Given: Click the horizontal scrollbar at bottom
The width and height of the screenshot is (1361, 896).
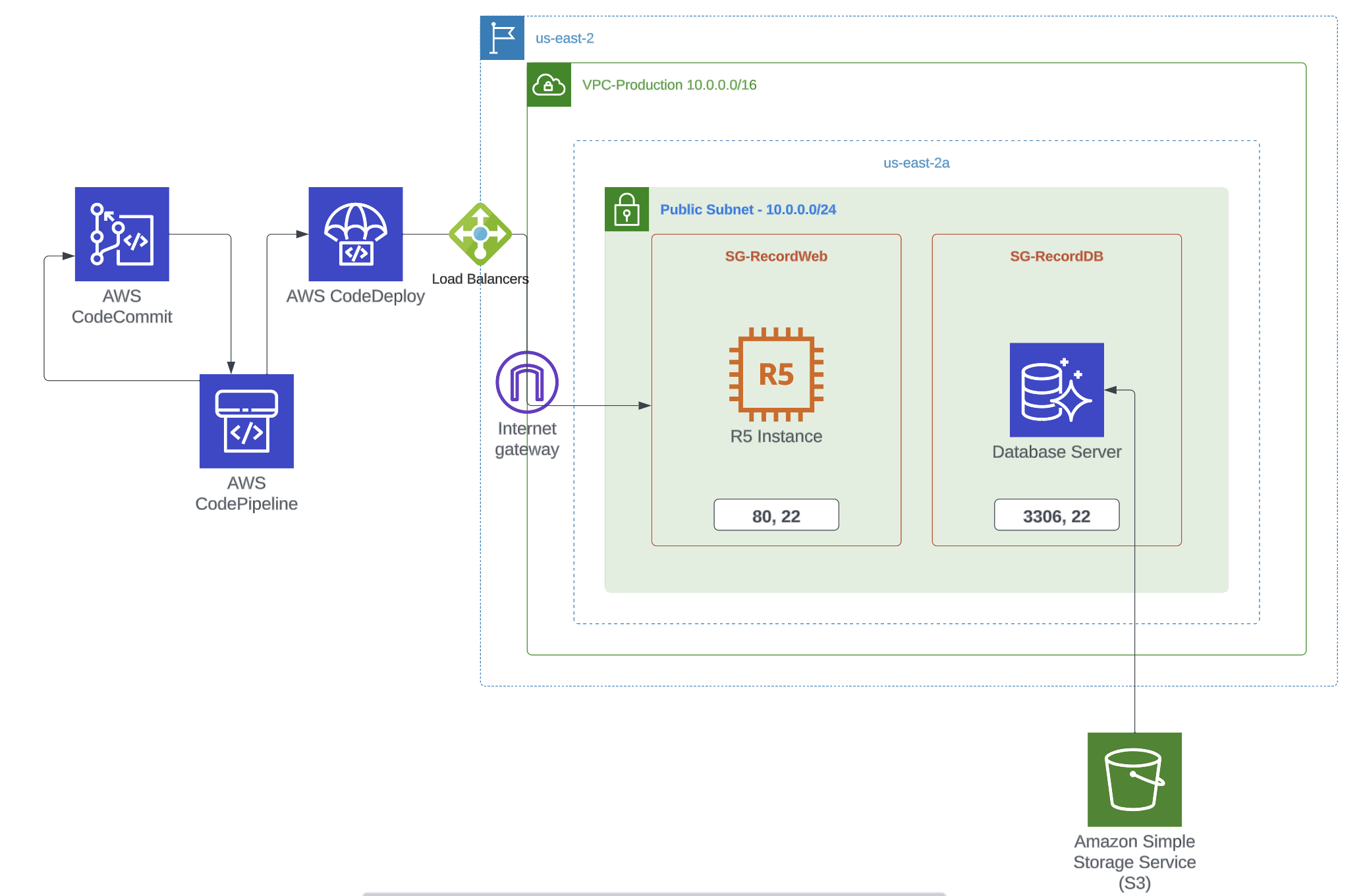Looking at the screenshot, I should pos(653,893).
